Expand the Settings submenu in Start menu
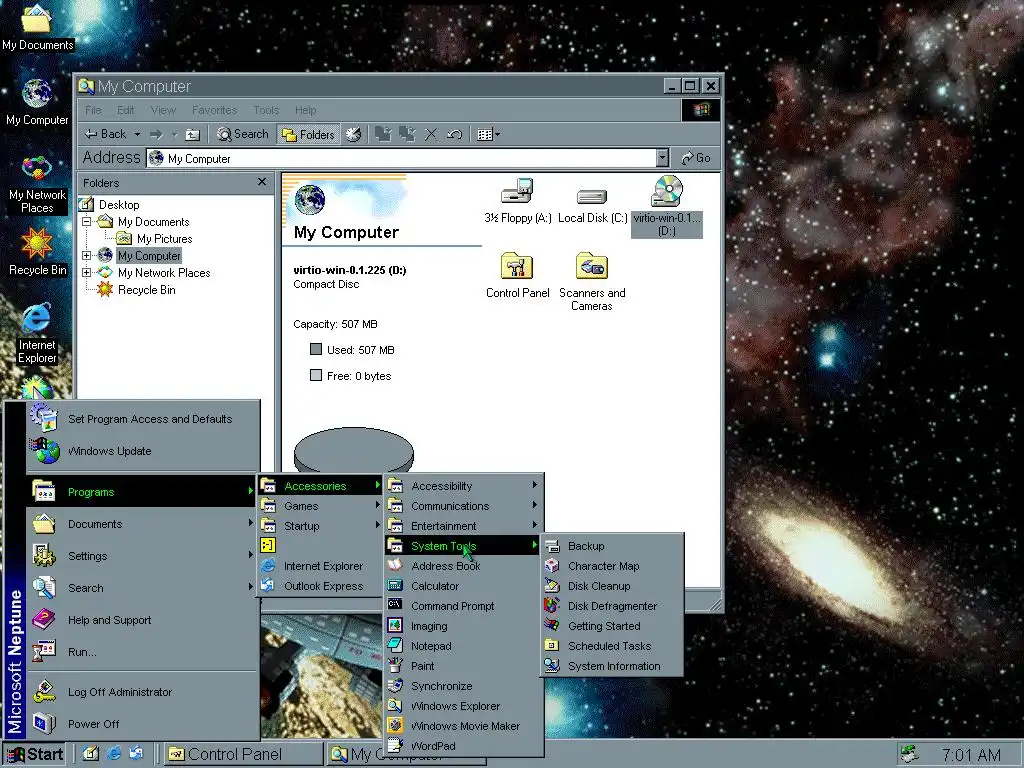The width and height of the screenshot is (1024, 768). tap(142, 556)
